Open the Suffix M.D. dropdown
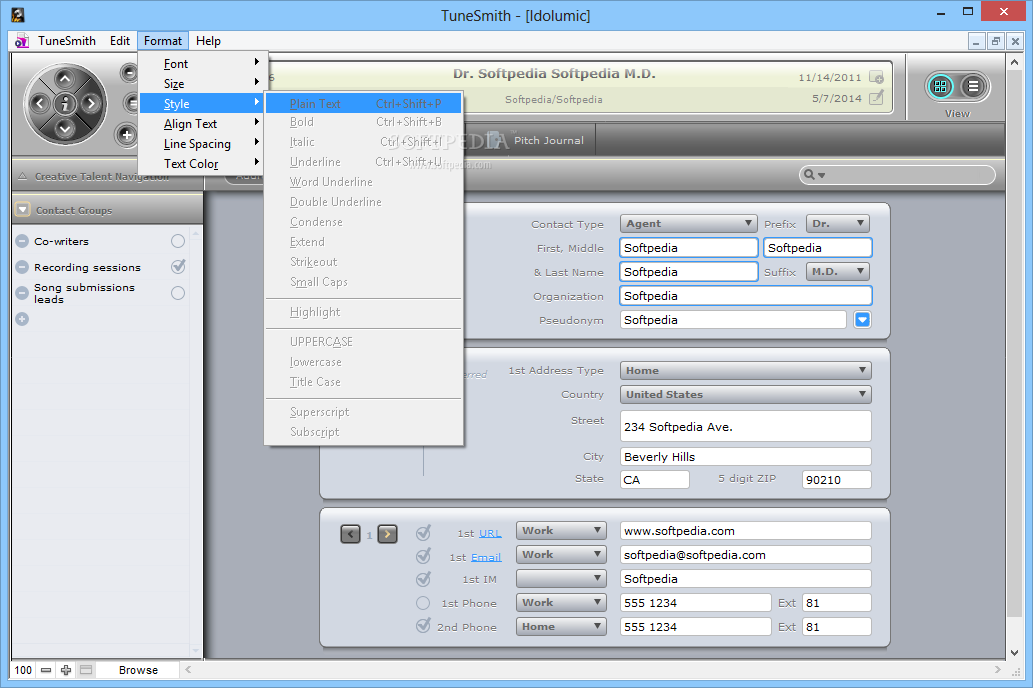The height and width of the screenshot is (688, 1033). [837, 272]
